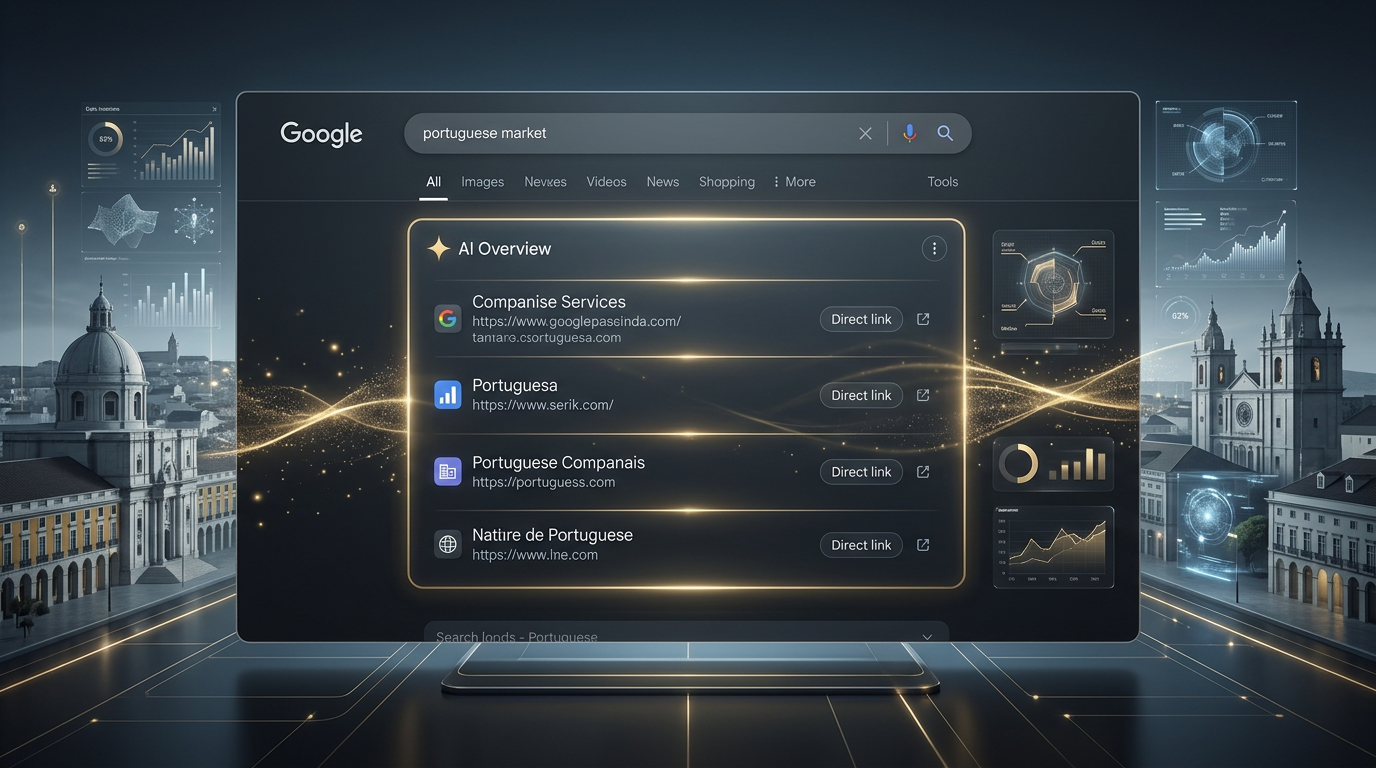
Task: Click the radar chart thumbnail in the right sidebar
Action: point(1053,284)
